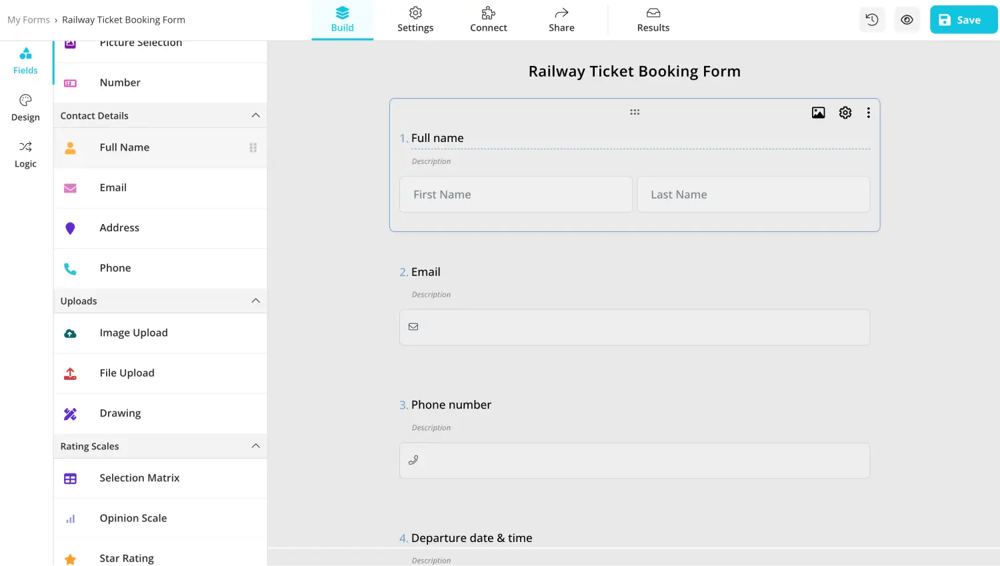Image resolution: width=1000 pixels, height=566 pixels.
Task: Open the Results tab
Action: point(653,20)
